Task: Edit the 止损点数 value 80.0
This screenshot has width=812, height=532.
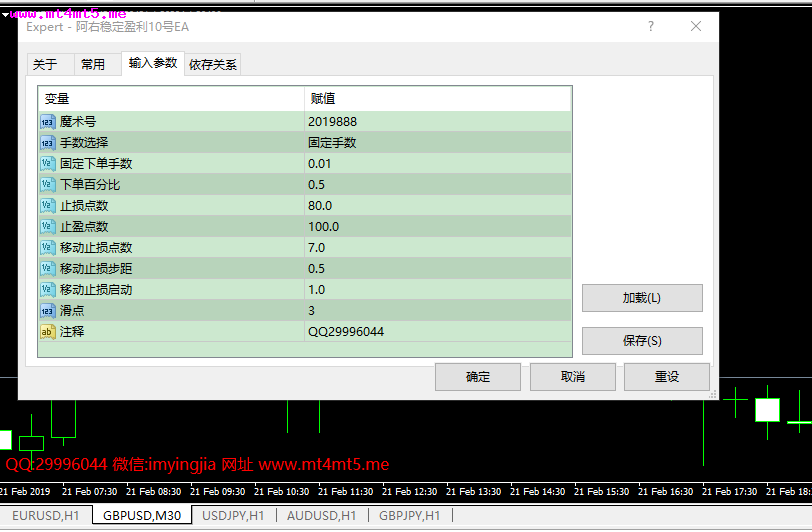Action: click(438, 206)
